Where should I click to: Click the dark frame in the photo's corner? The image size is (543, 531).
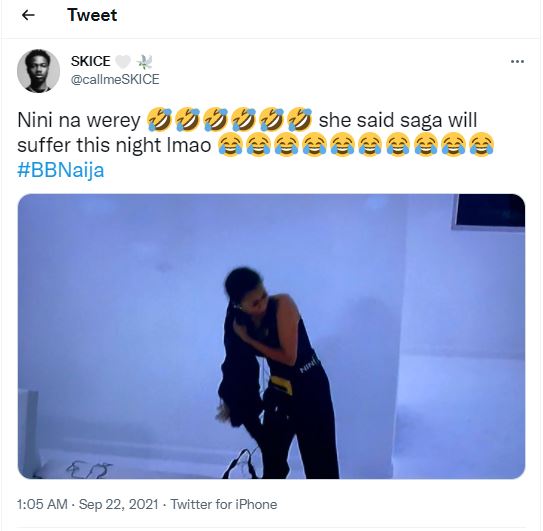tap(488, 212)
